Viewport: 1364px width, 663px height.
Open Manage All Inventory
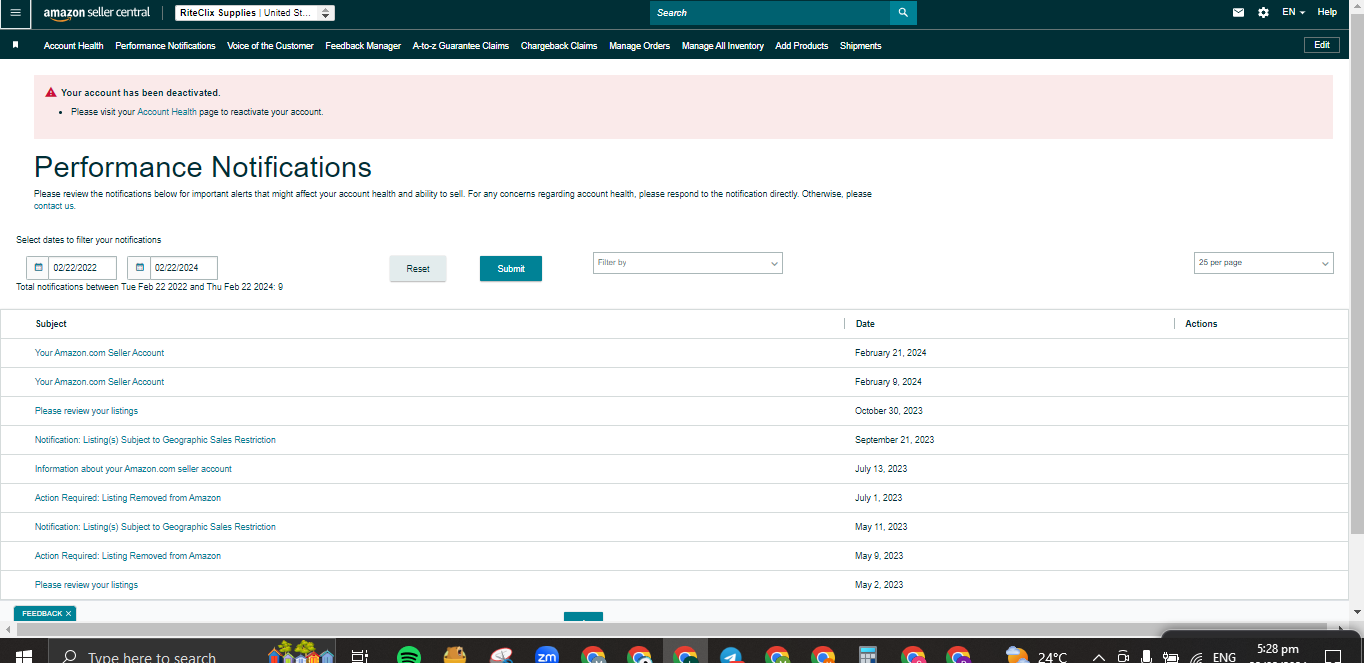pyautogui.click(x=723, y=46)
